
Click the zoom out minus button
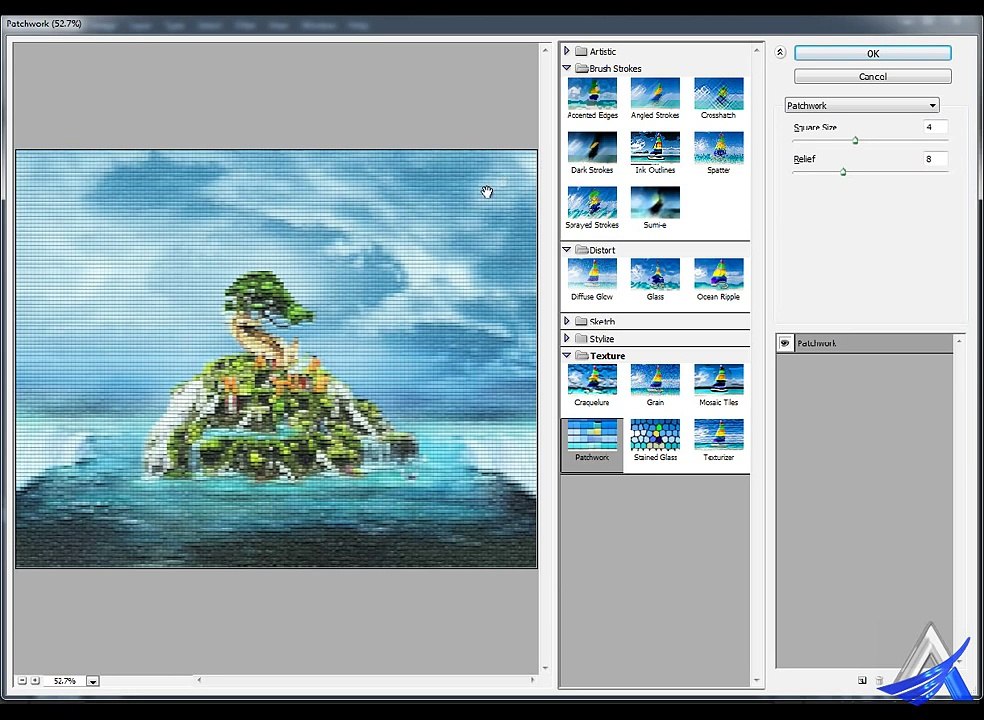(23, 680)
